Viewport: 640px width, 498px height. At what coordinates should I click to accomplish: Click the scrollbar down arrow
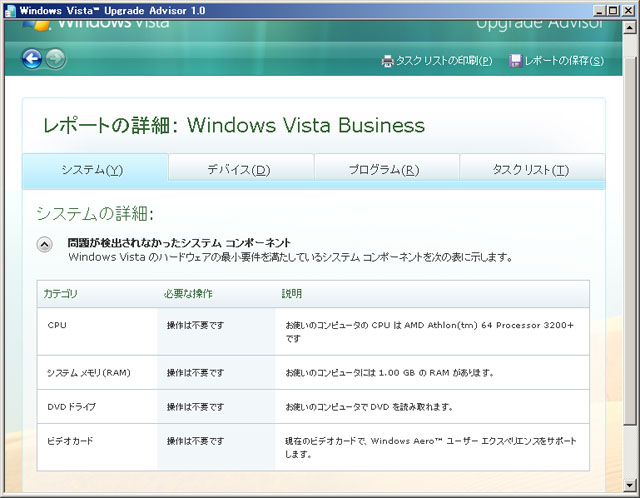629,485
